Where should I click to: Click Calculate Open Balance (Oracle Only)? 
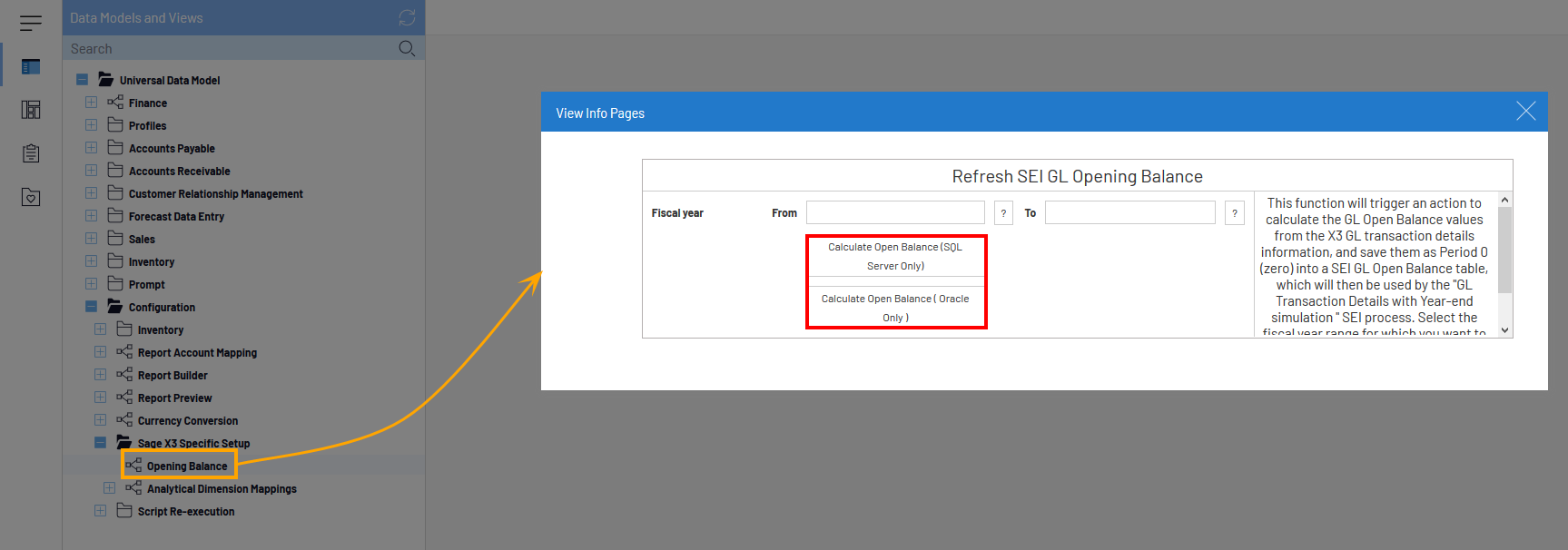(x=895, y=308)
